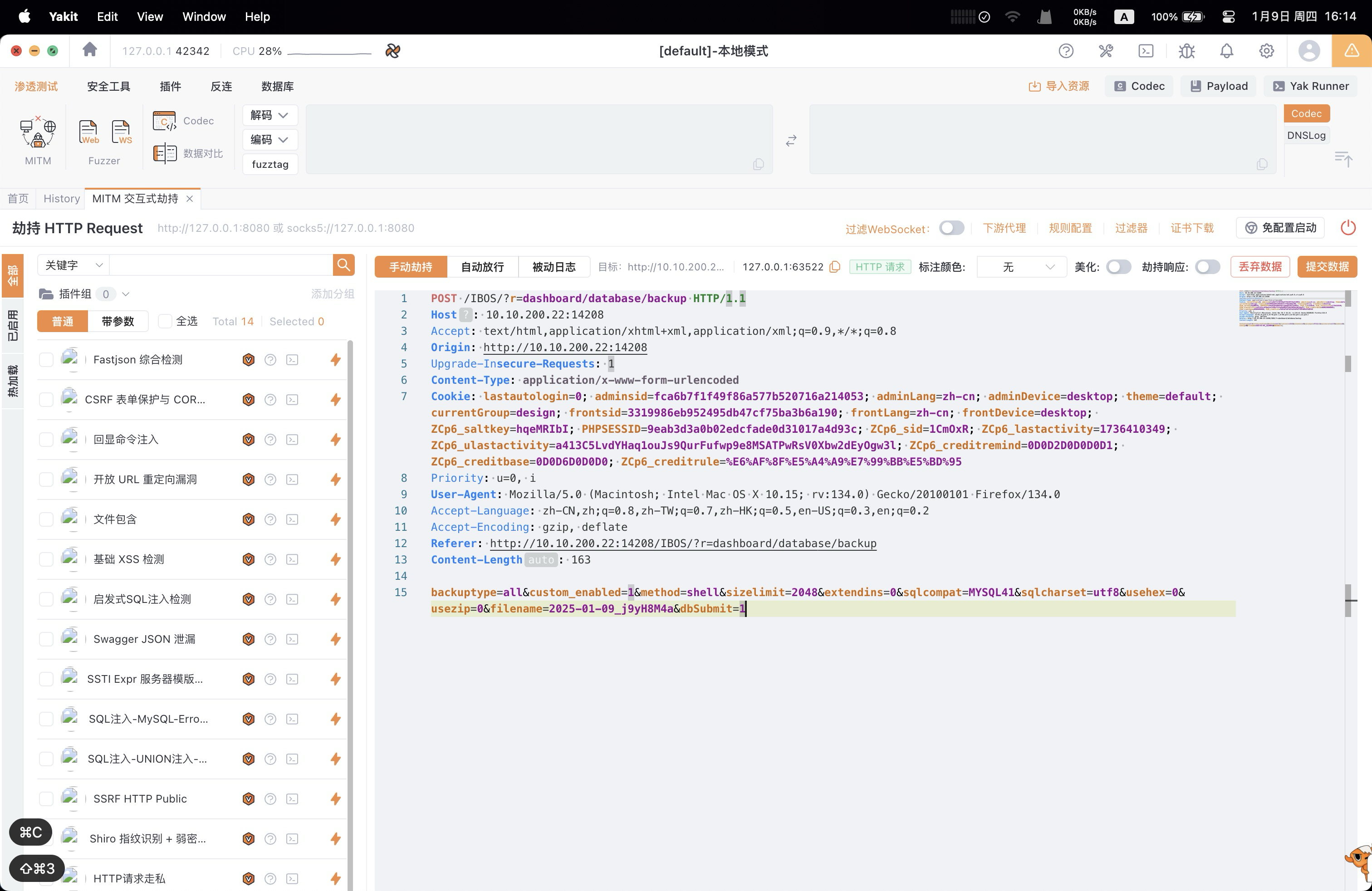Select the 自动放行 mode tab

coord(482,267)
